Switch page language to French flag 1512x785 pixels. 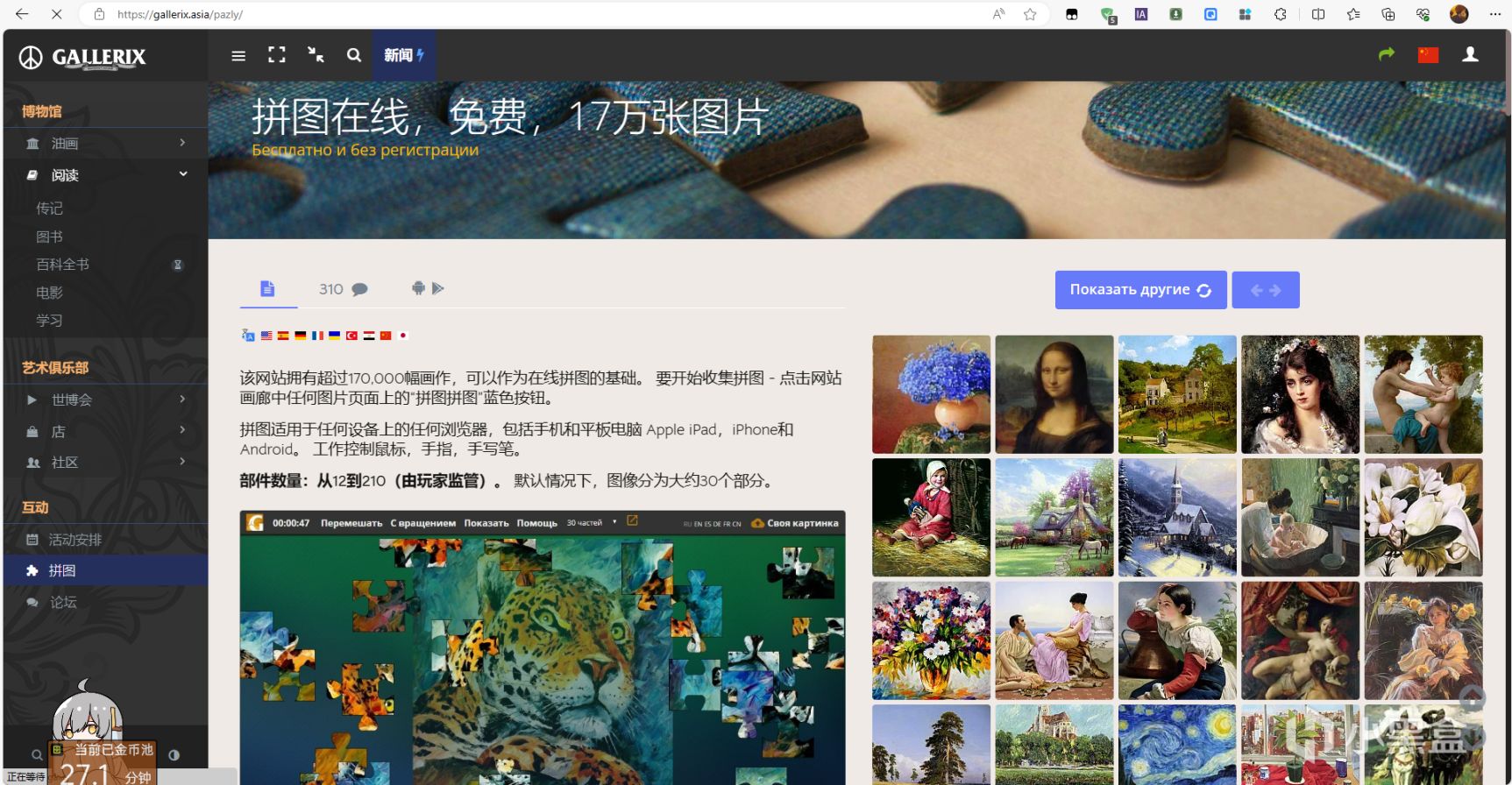[x=317, y=336]
